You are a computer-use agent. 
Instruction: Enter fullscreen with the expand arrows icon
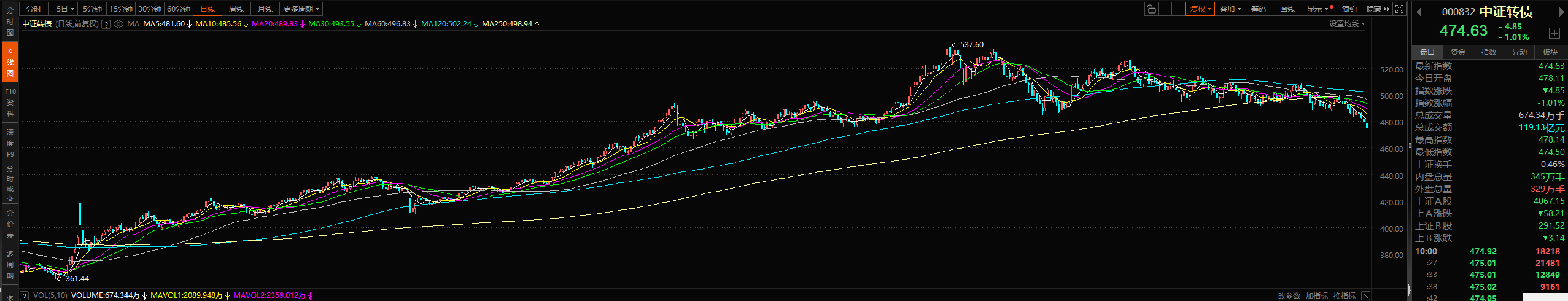1399,9
